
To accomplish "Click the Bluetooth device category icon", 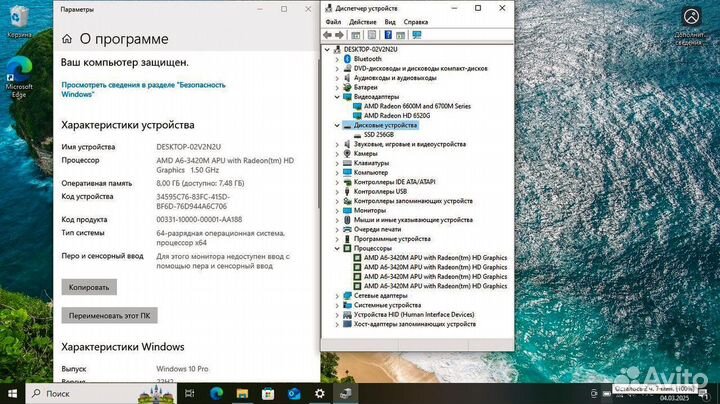I will click(x=348, y=59).
